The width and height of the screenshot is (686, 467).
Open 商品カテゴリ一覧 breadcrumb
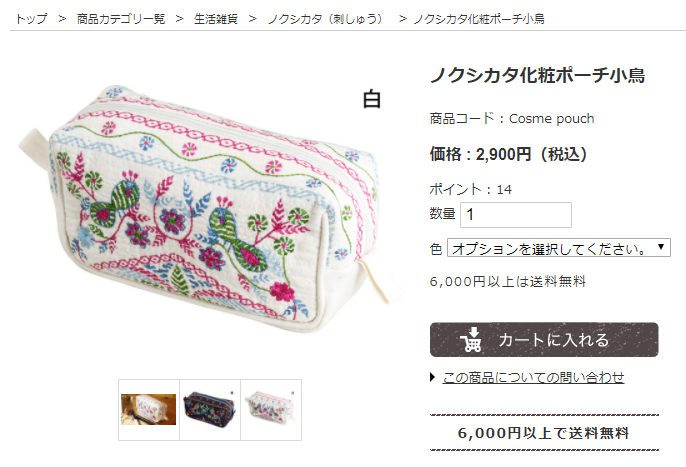[x=121, y=19]
